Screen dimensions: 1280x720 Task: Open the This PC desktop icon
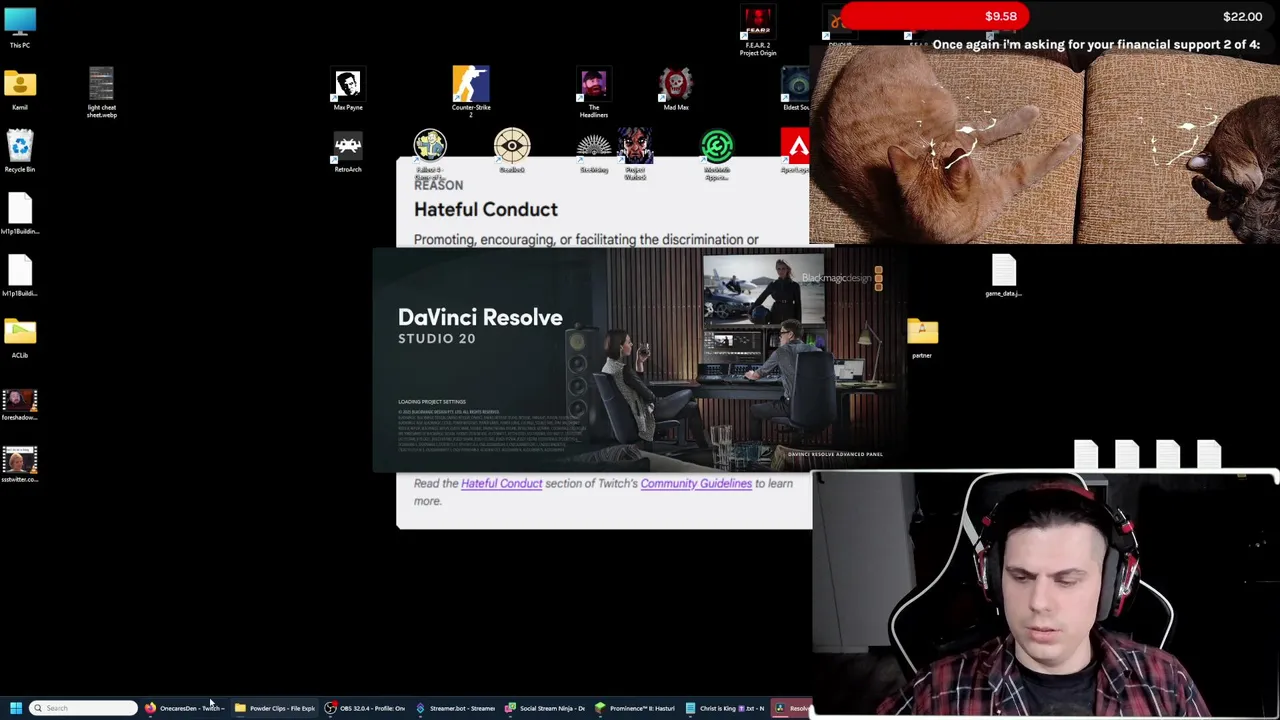(x=19, y=27)
